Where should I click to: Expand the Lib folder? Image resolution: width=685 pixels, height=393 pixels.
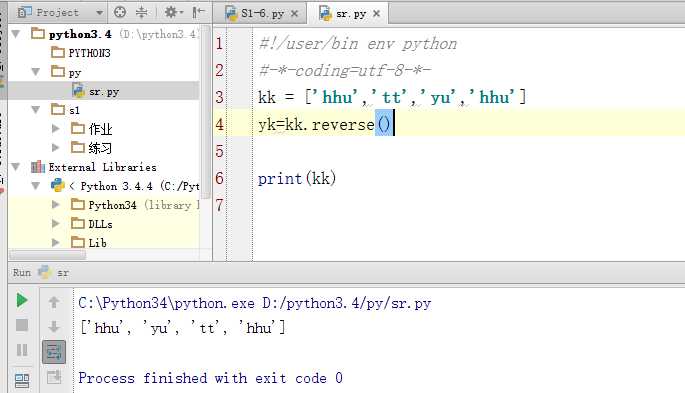55,242
